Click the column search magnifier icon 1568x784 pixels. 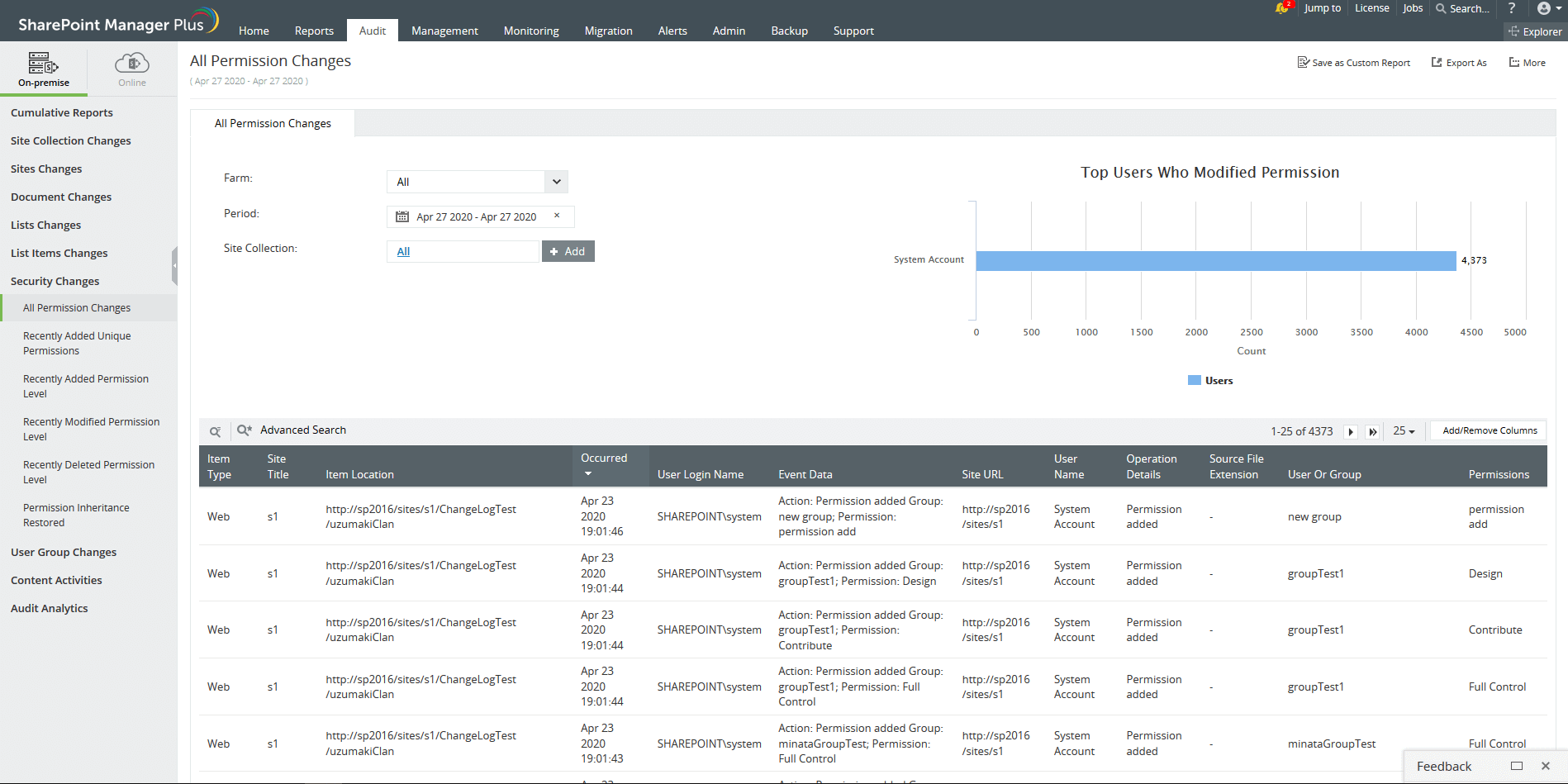click(x=215, y=430)
